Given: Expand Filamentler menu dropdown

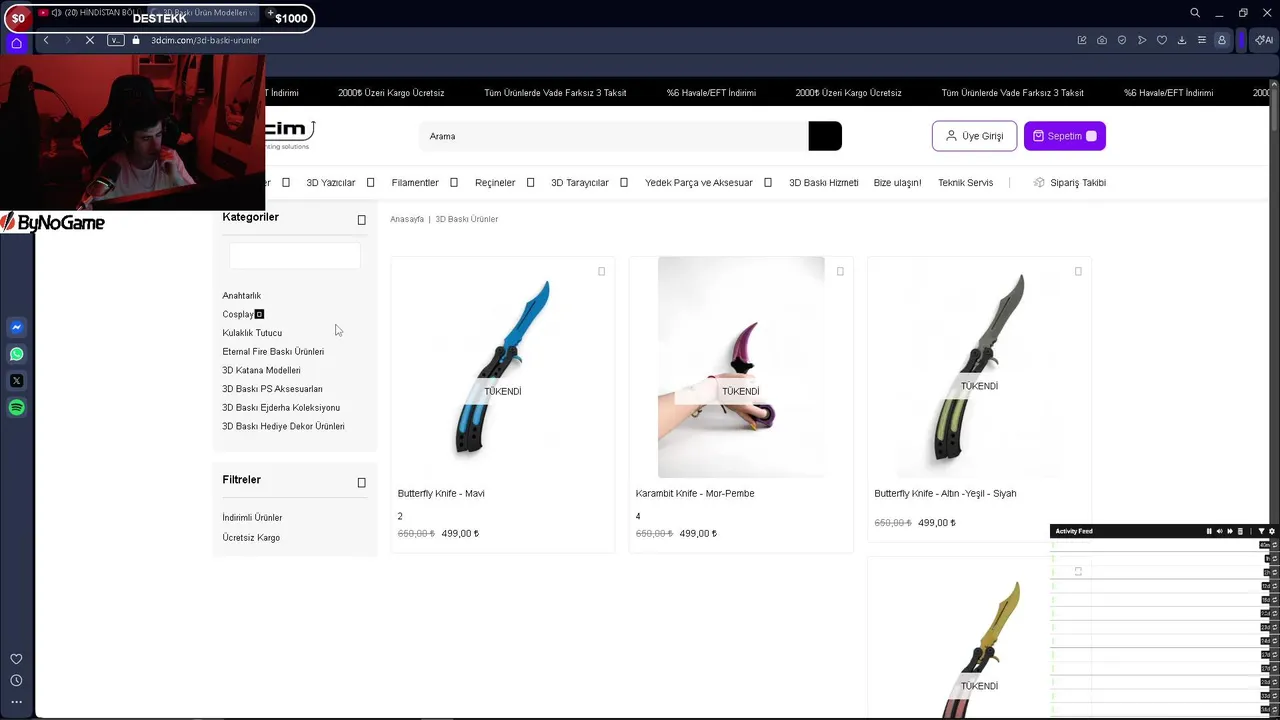Looking at the screenshot, I should pyautogui.click(x=454, y=183).
